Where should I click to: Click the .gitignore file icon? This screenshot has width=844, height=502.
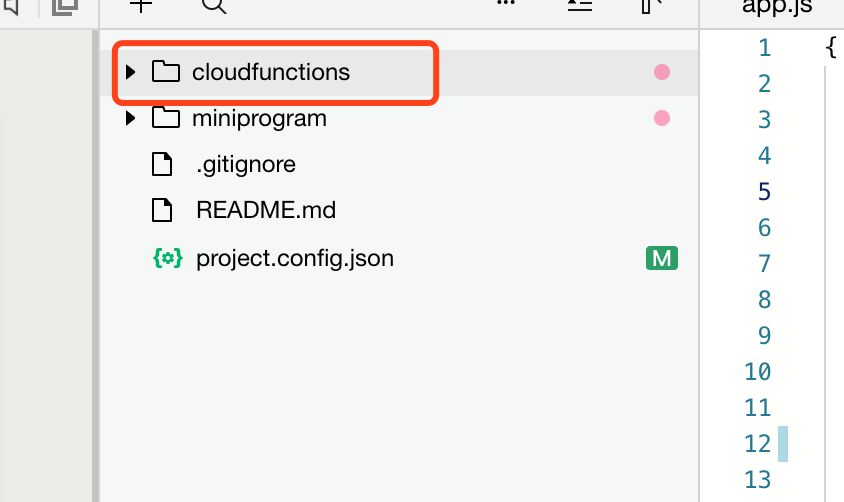[162, 164]
